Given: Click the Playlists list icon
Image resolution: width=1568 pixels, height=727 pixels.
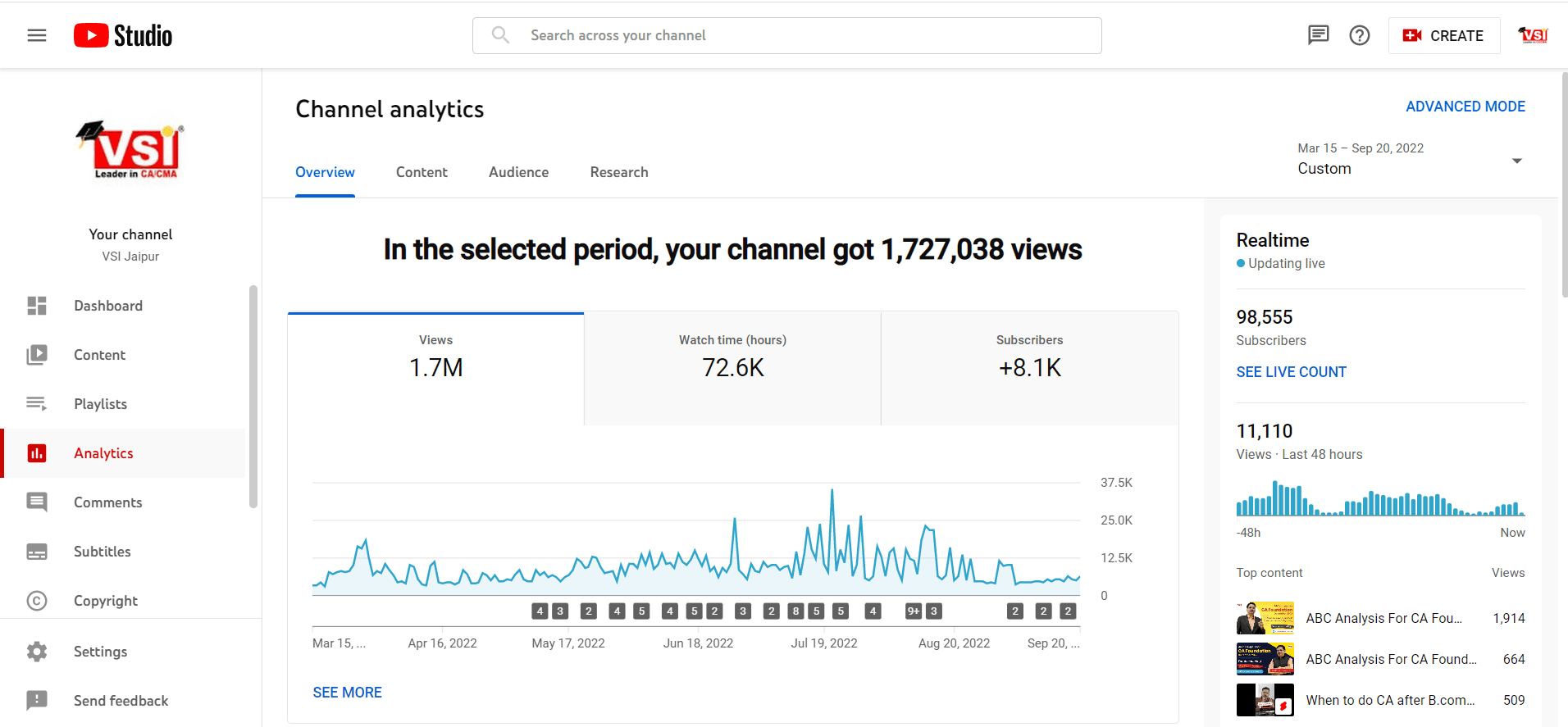Looking at the screenshot, I should 37,403.
